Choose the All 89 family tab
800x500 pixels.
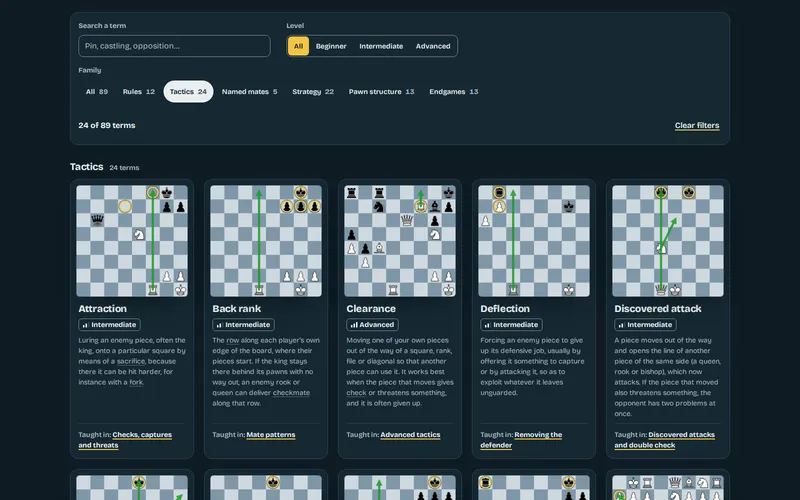pyautogui.click(x=97, y=92)
